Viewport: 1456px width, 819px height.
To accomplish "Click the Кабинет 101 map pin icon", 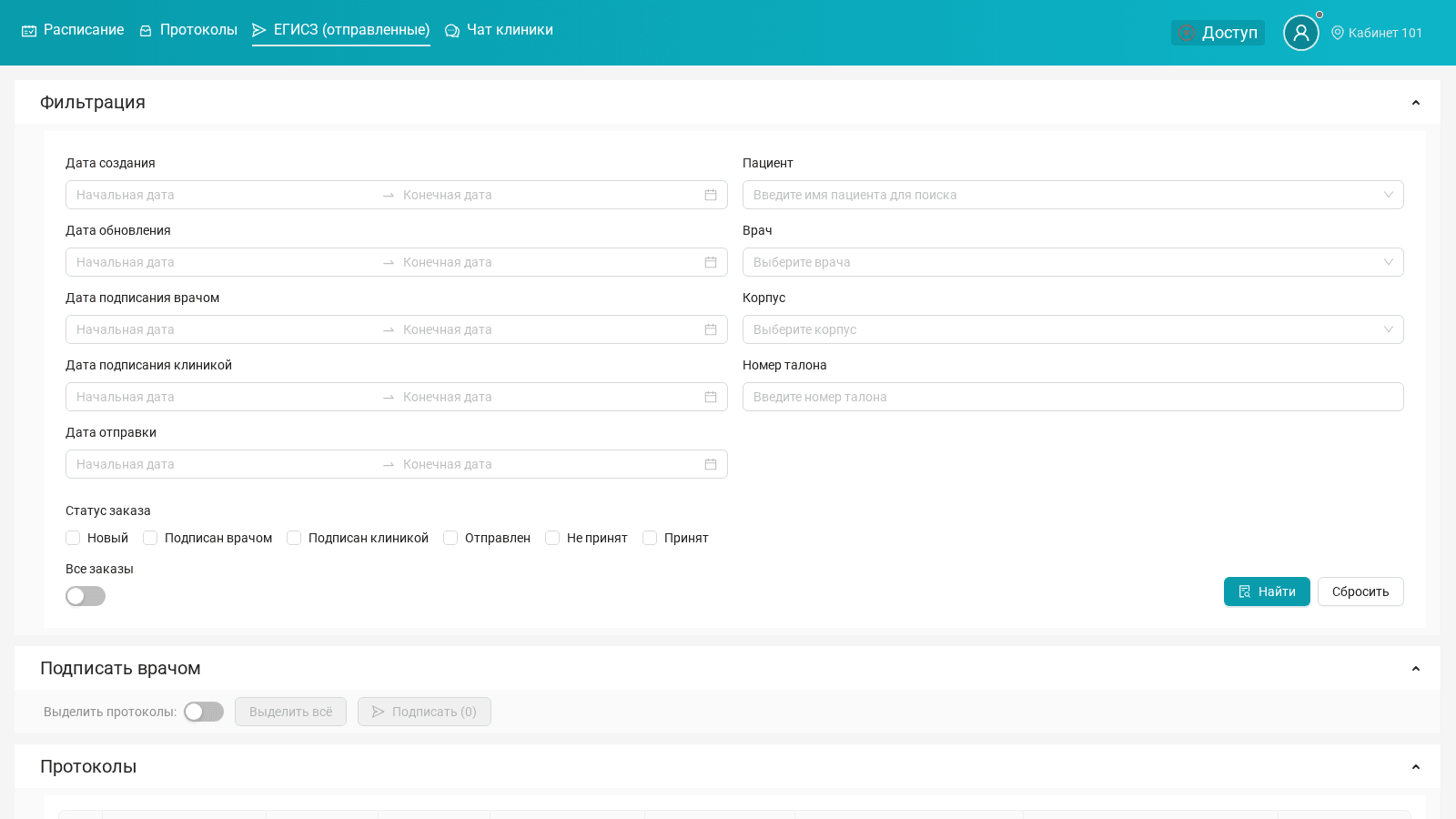I will pos(1338,33).
